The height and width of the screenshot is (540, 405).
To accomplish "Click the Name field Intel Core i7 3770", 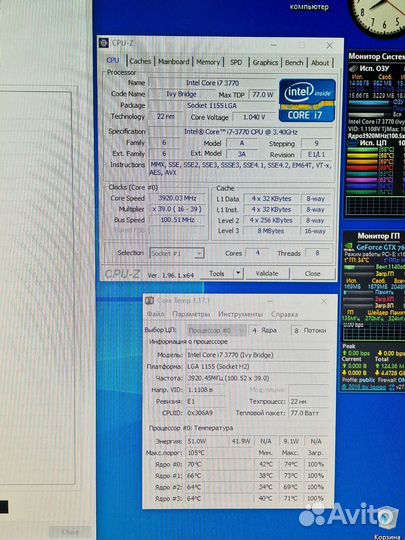I will pos(212,83).
